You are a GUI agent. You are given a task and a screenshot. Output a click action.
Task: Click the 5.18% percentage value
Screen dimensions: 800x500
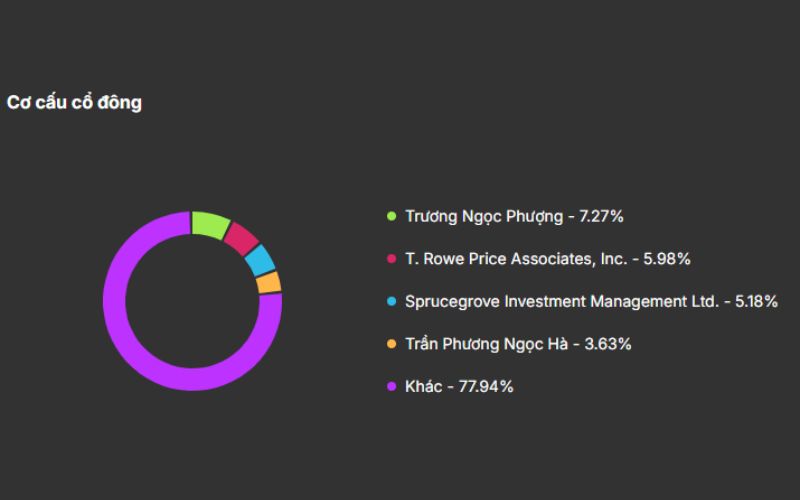pos(756,301)
